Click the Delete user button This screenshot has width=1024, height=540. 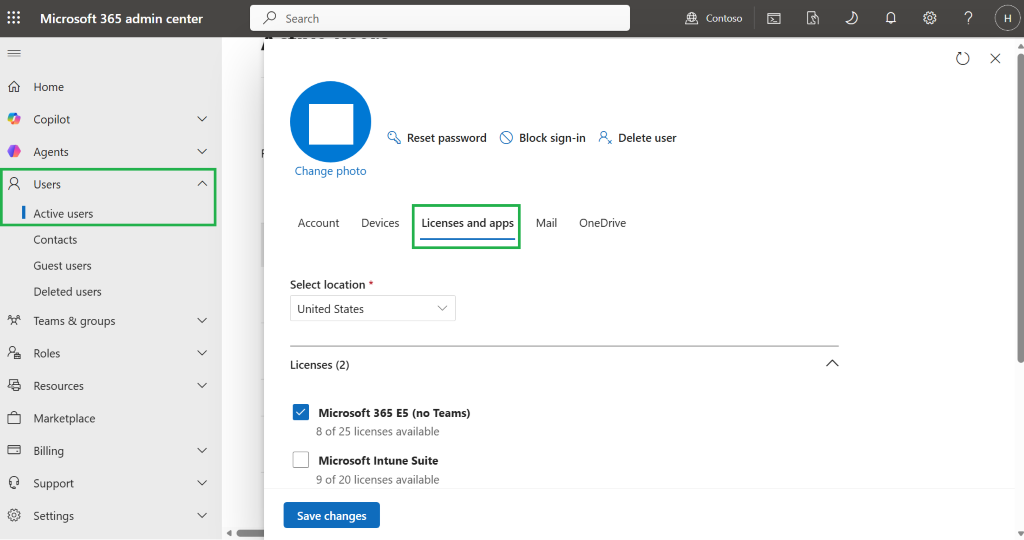(x=637, y=138)
